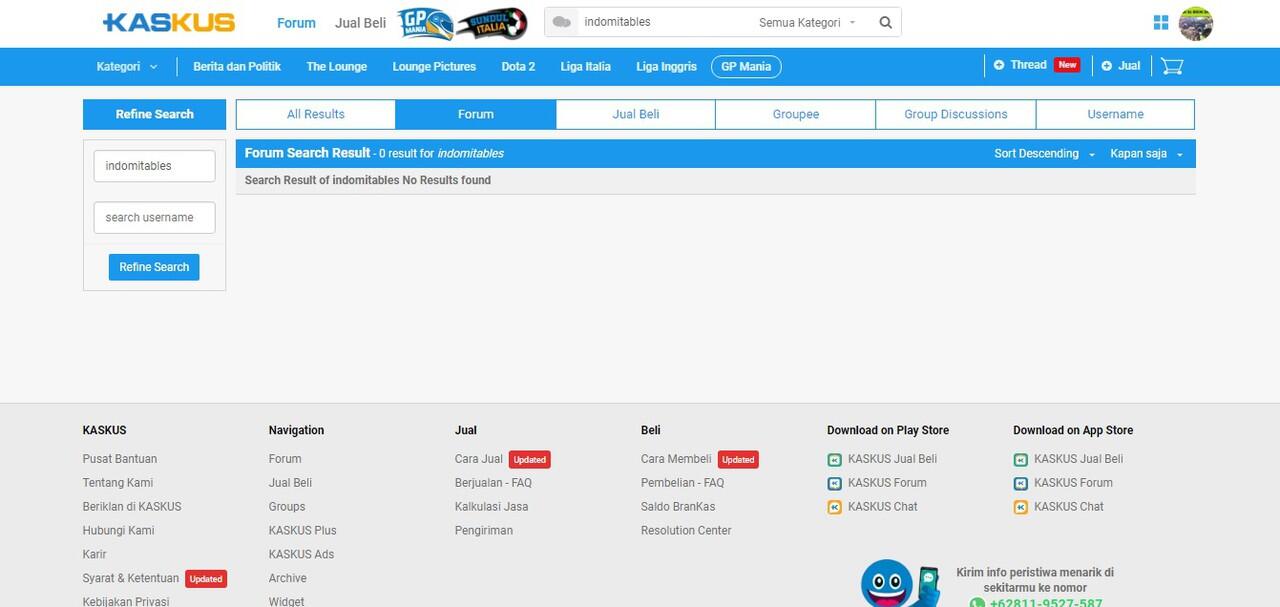Screen dimensions: 1280x607
Task: Open the Kapan saja time filter
Action: coord(1146,154)
